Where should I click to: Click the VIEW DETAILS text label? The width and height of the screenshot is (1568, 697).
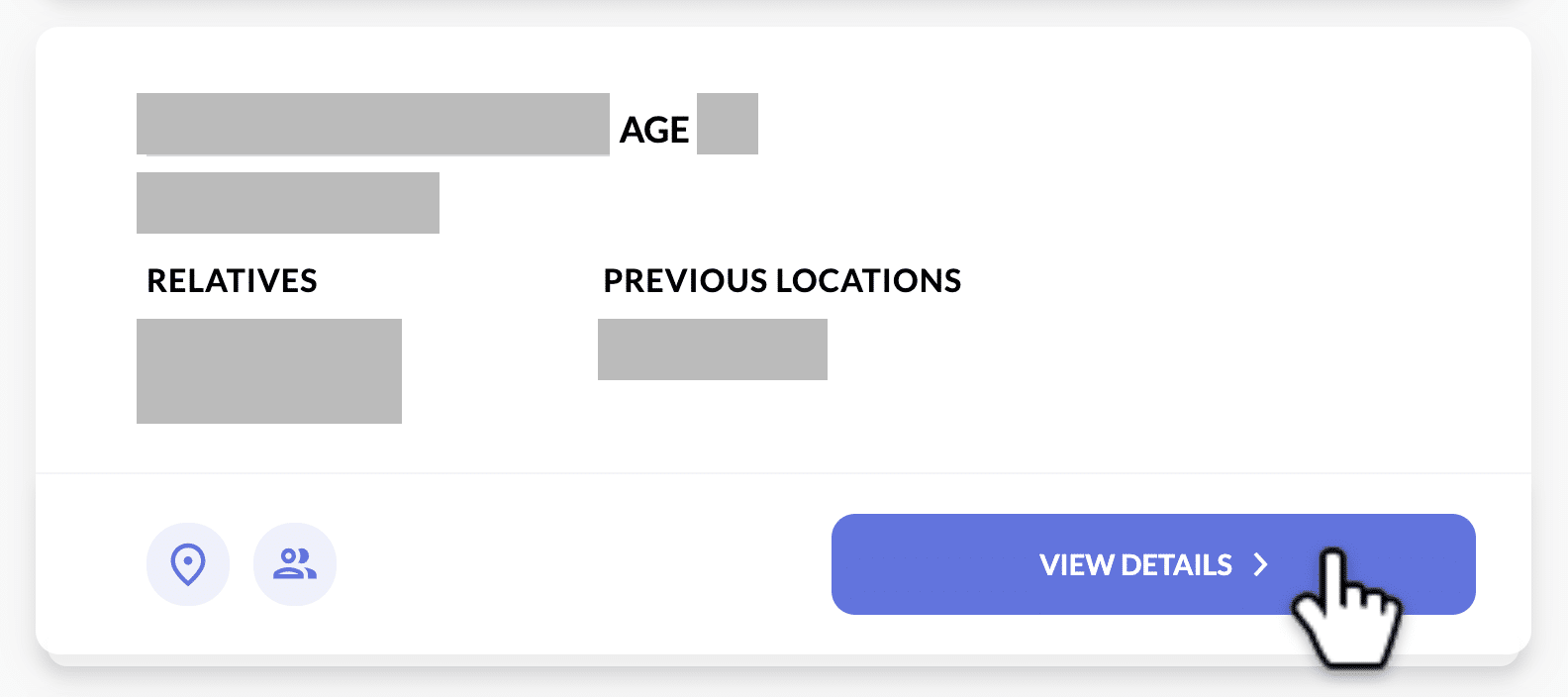pyautogui.click(x=1135, y=564)
